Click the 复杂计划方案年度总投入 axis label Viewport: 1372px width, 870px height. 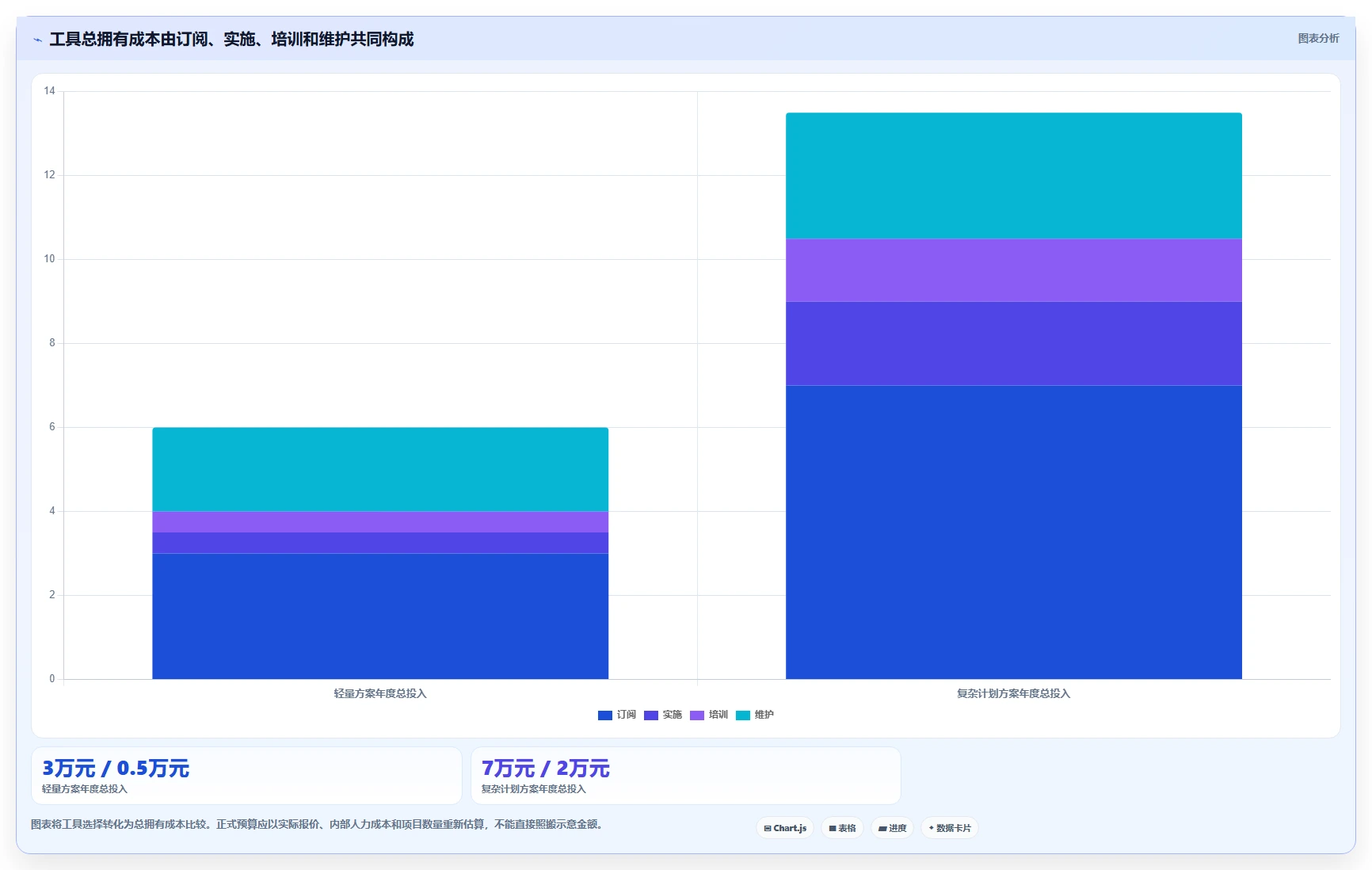[1014, 693]
